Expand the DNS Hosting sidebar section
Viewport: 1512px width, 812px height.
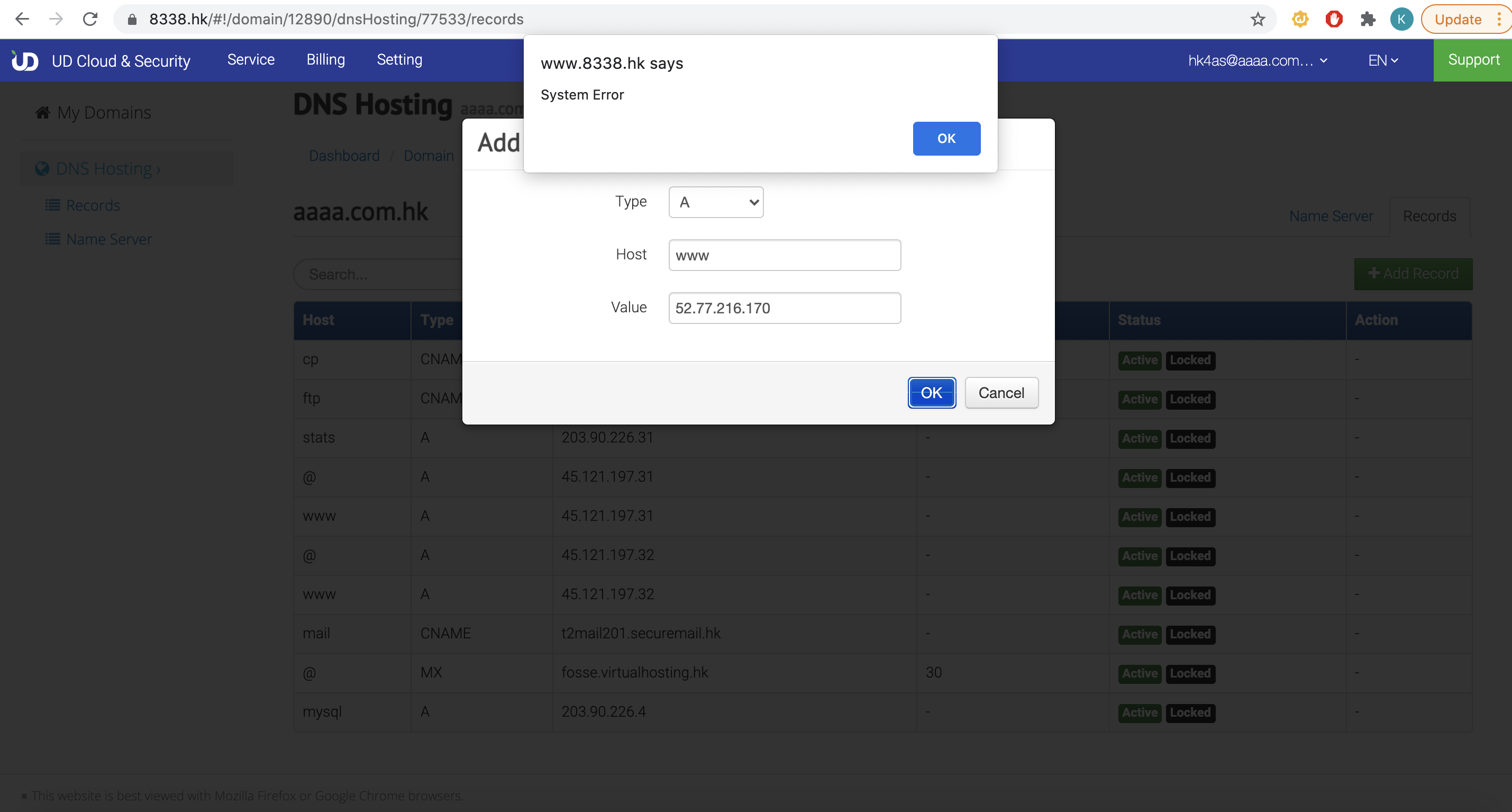click(x=127, y=168)
